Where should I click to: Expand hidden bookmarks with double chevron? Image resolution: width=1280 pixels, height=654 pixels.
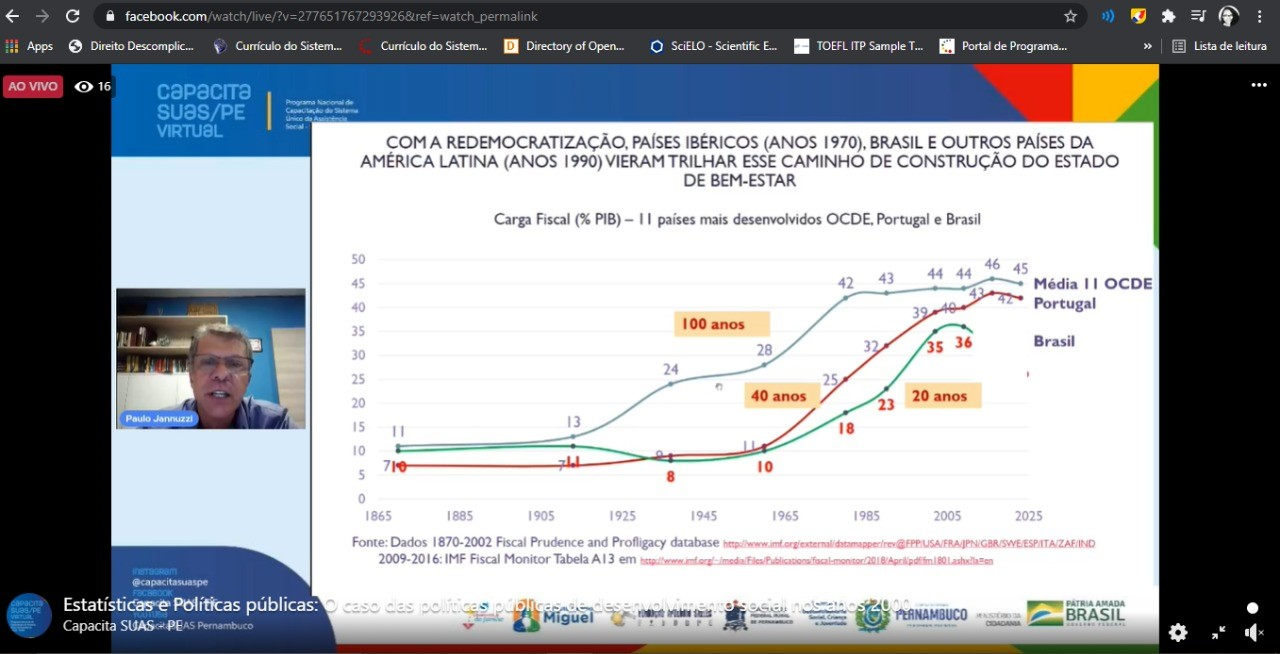1147,46
